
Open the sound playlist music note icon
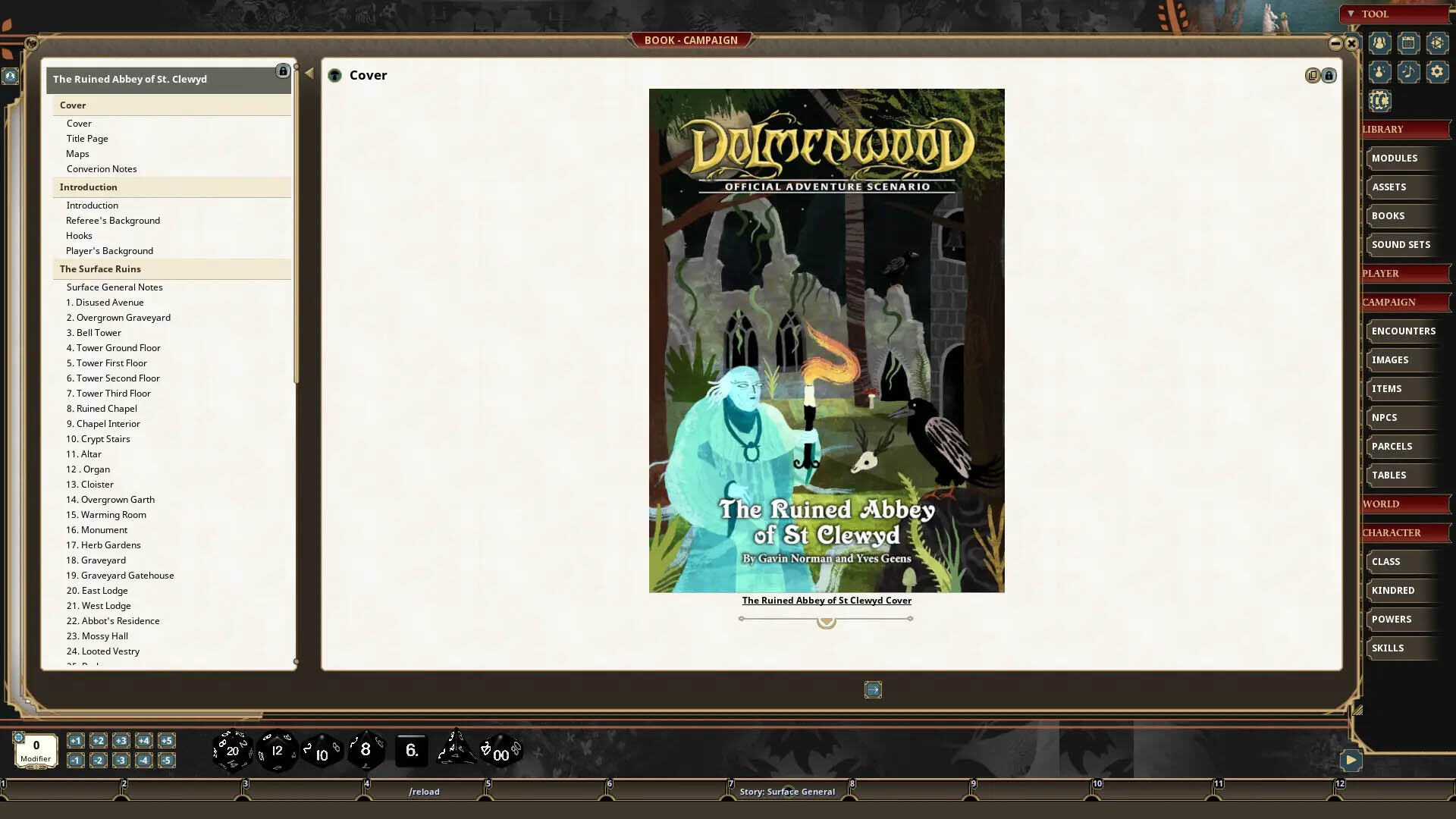click(1408, 72)
